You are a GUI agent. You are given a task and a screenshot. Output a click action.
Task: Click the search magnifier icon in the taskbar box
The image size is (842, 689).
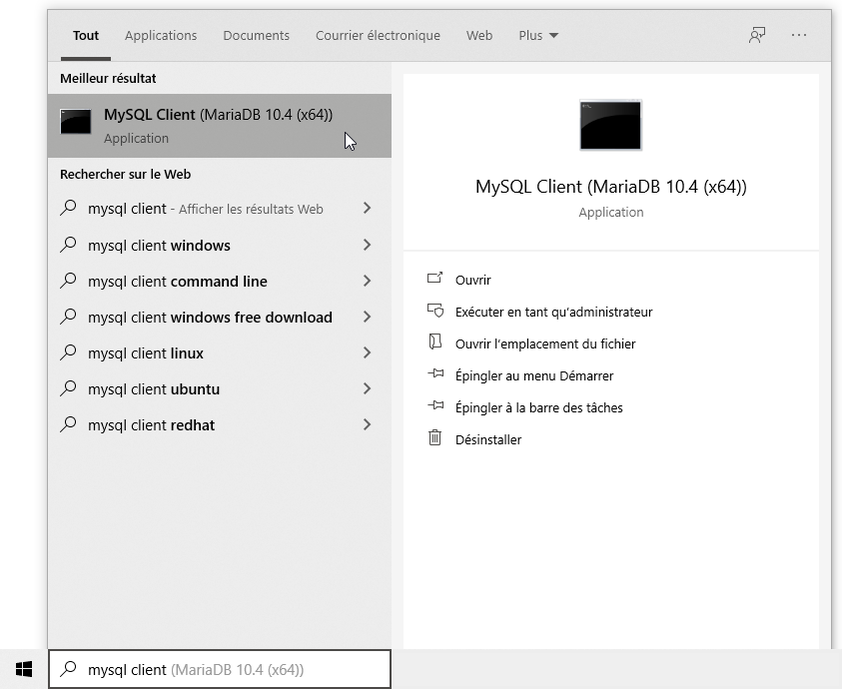pos(68,669)
